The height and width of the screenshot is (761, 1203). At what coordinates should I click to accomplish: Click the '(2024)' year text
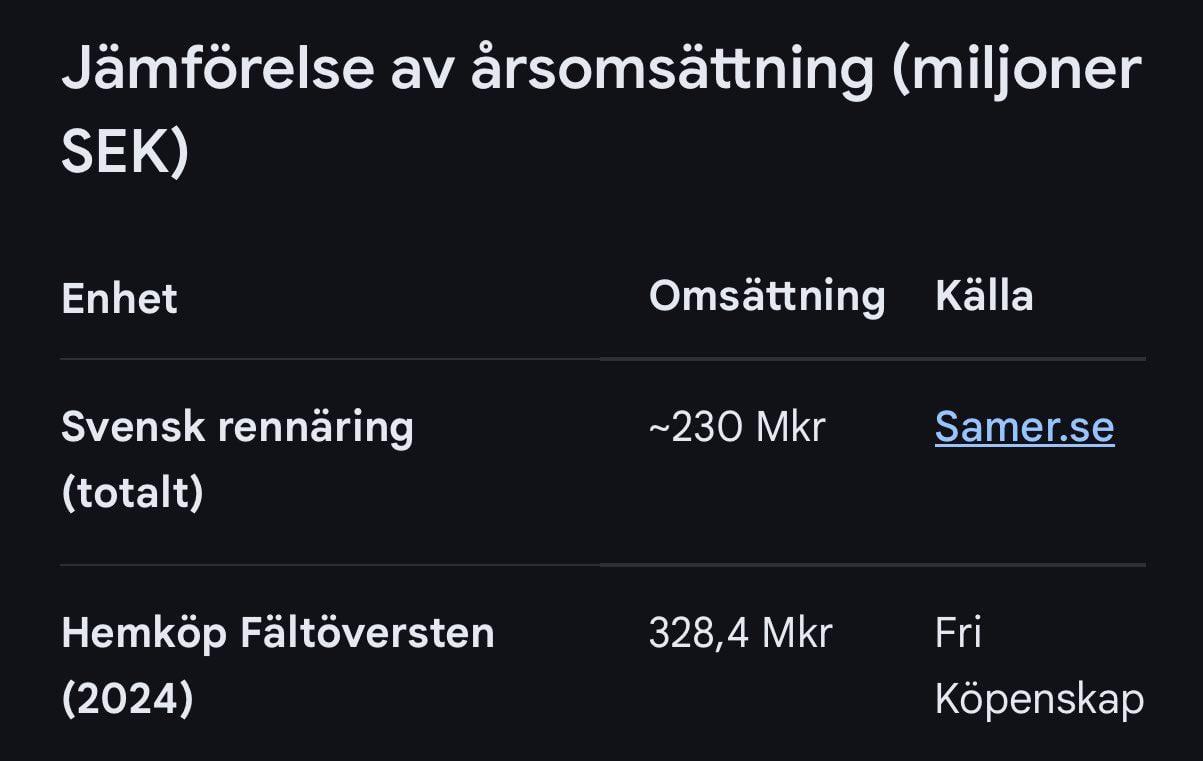[x=127, y=699]
